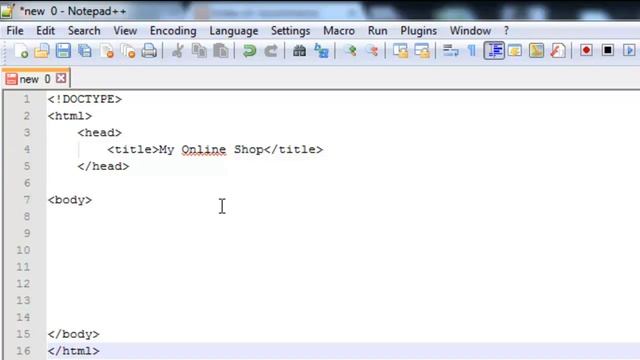The image size is (640, 360).
Task: Click the opening '<body>' tag
Action: coord(70,200)
